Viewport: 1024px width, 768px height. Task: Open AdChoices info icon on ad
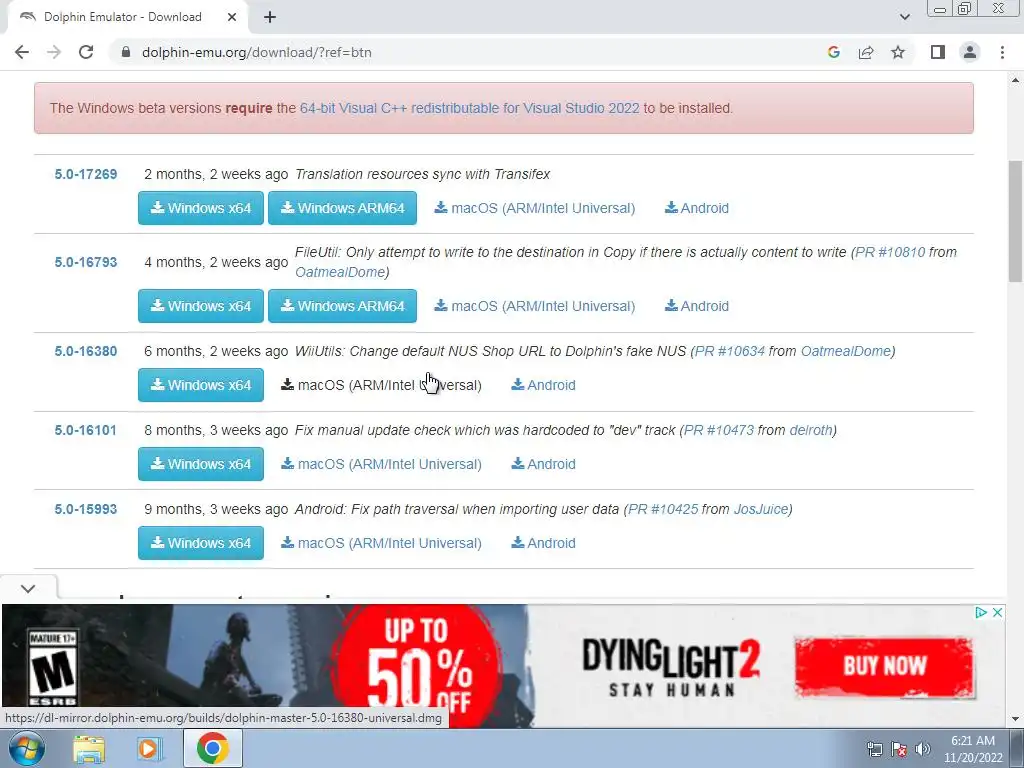981,613
